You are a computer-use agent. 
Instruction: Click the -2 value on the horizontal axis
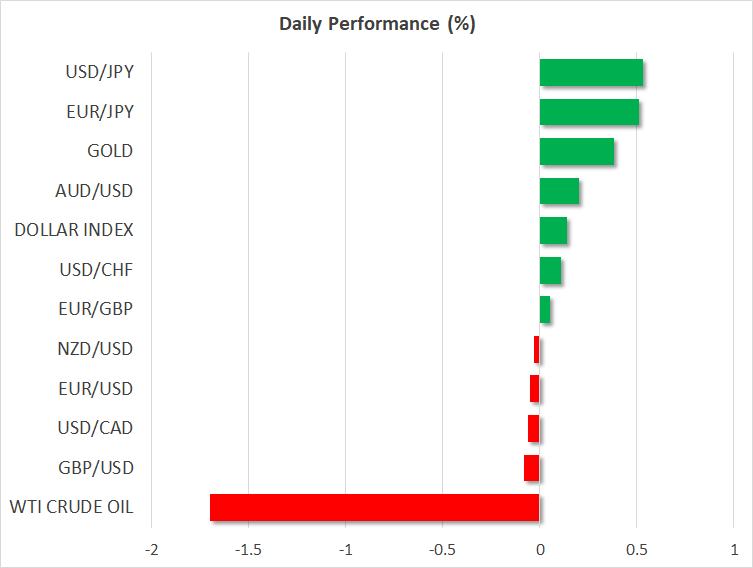coord(151,549)
